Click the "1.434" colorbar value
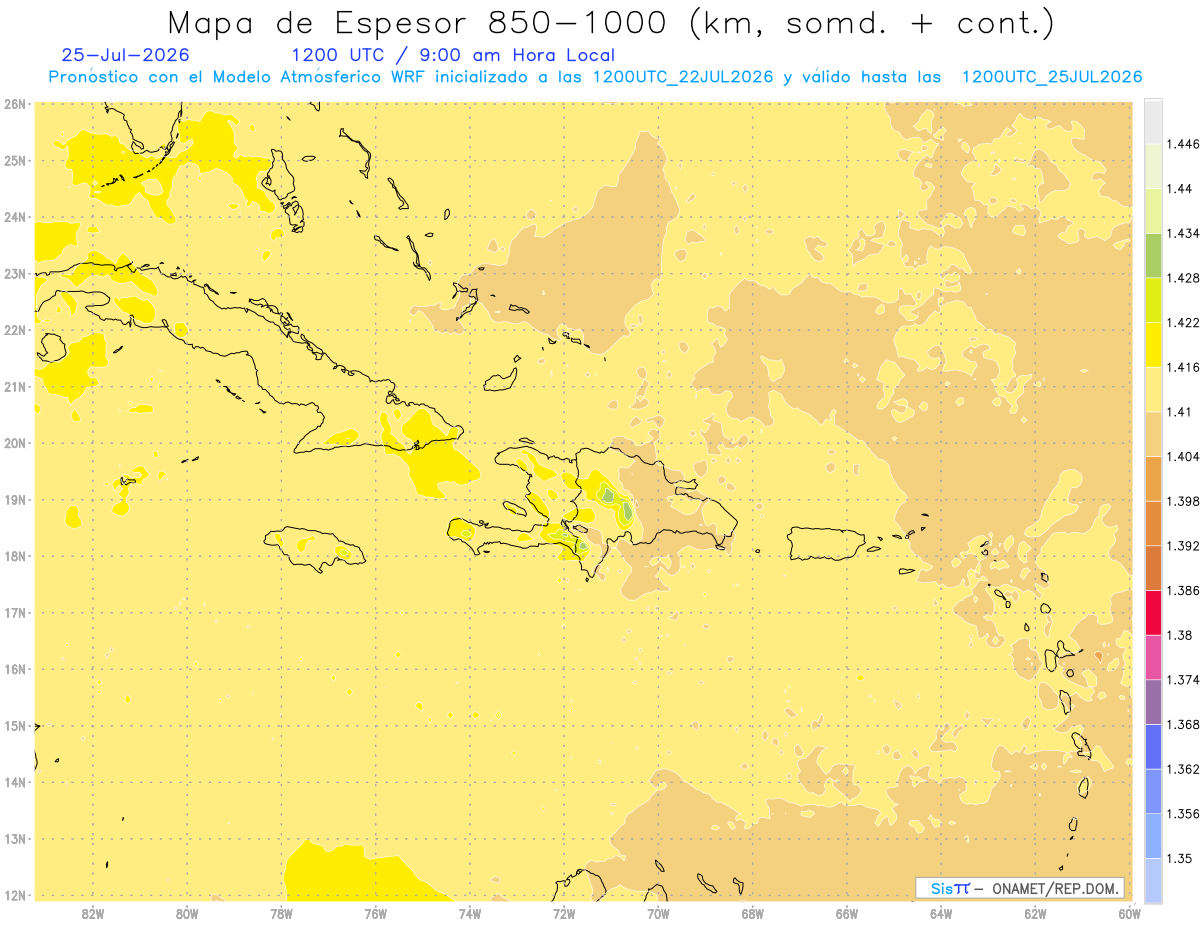Image resolution: width=1200 pixels, height=927 pixels. tap(1182, 233)
